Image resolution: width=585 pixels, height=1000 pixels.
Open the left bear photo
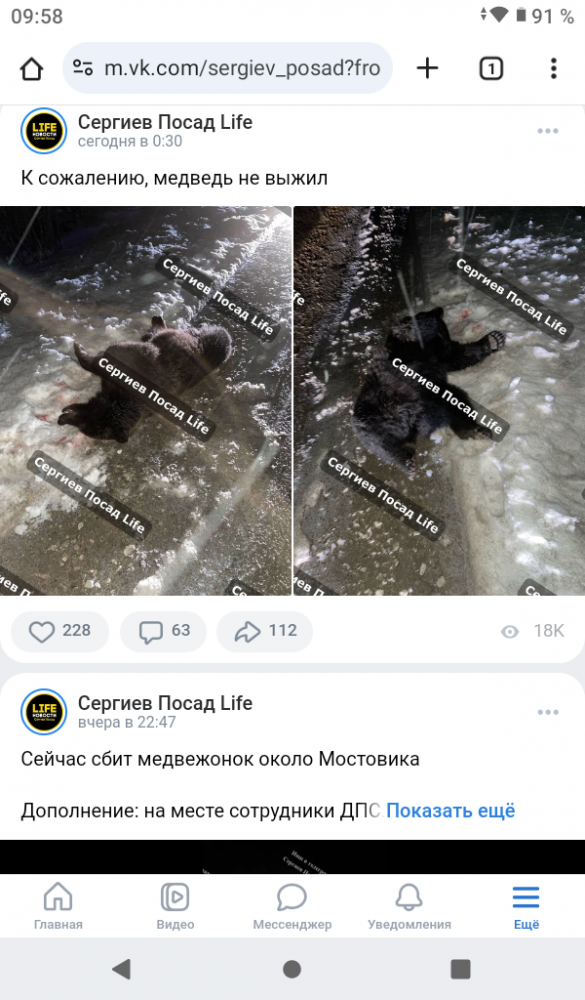145,401
